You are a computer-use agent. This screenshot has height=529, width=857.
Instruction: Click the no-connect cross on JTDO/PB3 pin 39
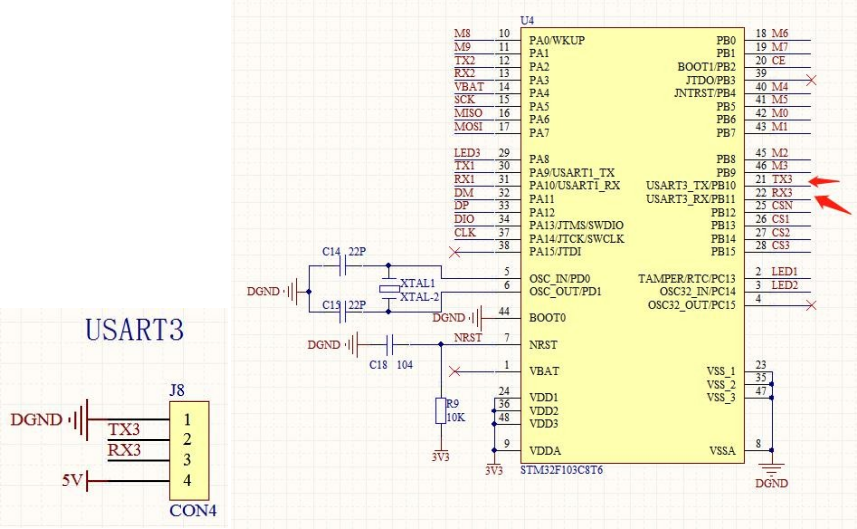[811, 80]
